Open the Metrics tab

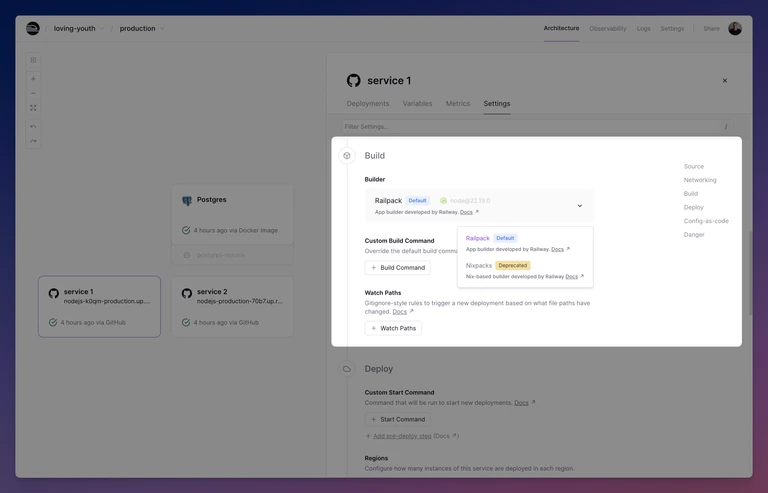pyautogui.click(x=457, y=104)
